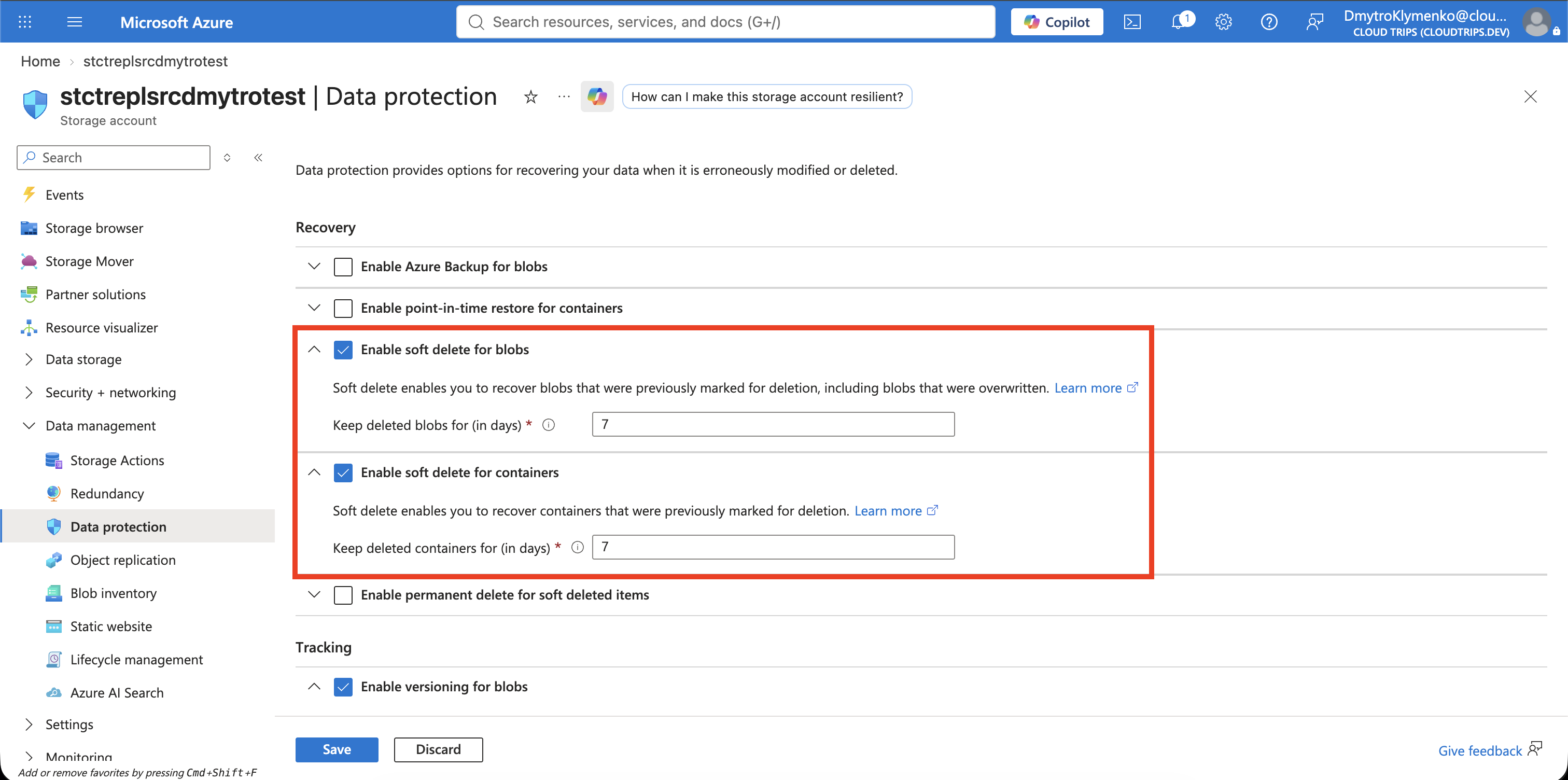
Task: Click Give feedback link
Action: pyautogui.click(x=1480, y=751)
